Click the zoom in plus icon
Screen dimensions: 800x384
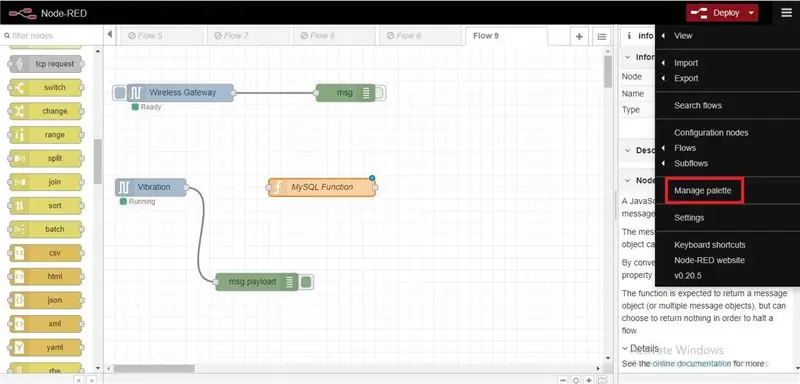pos(588,380)
